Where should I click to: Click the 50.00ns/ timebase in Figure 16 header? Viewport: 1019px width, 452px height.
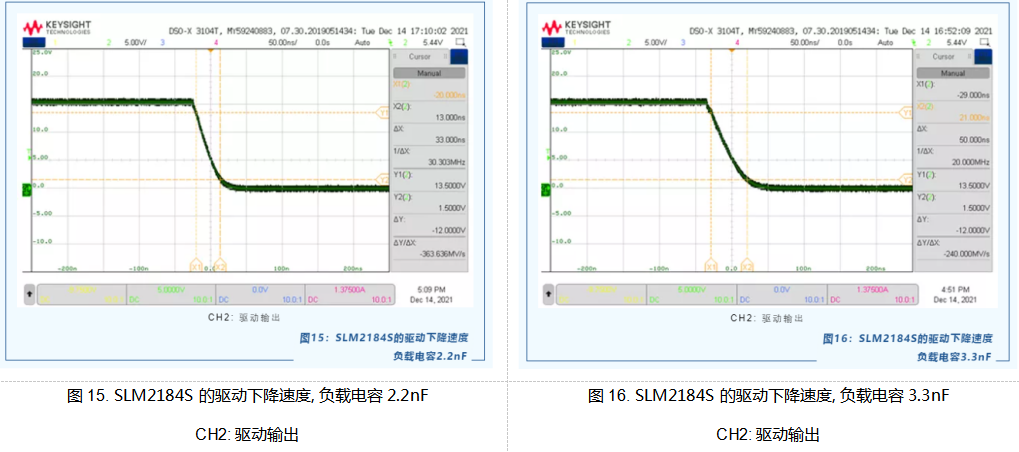tap(805, 42)
